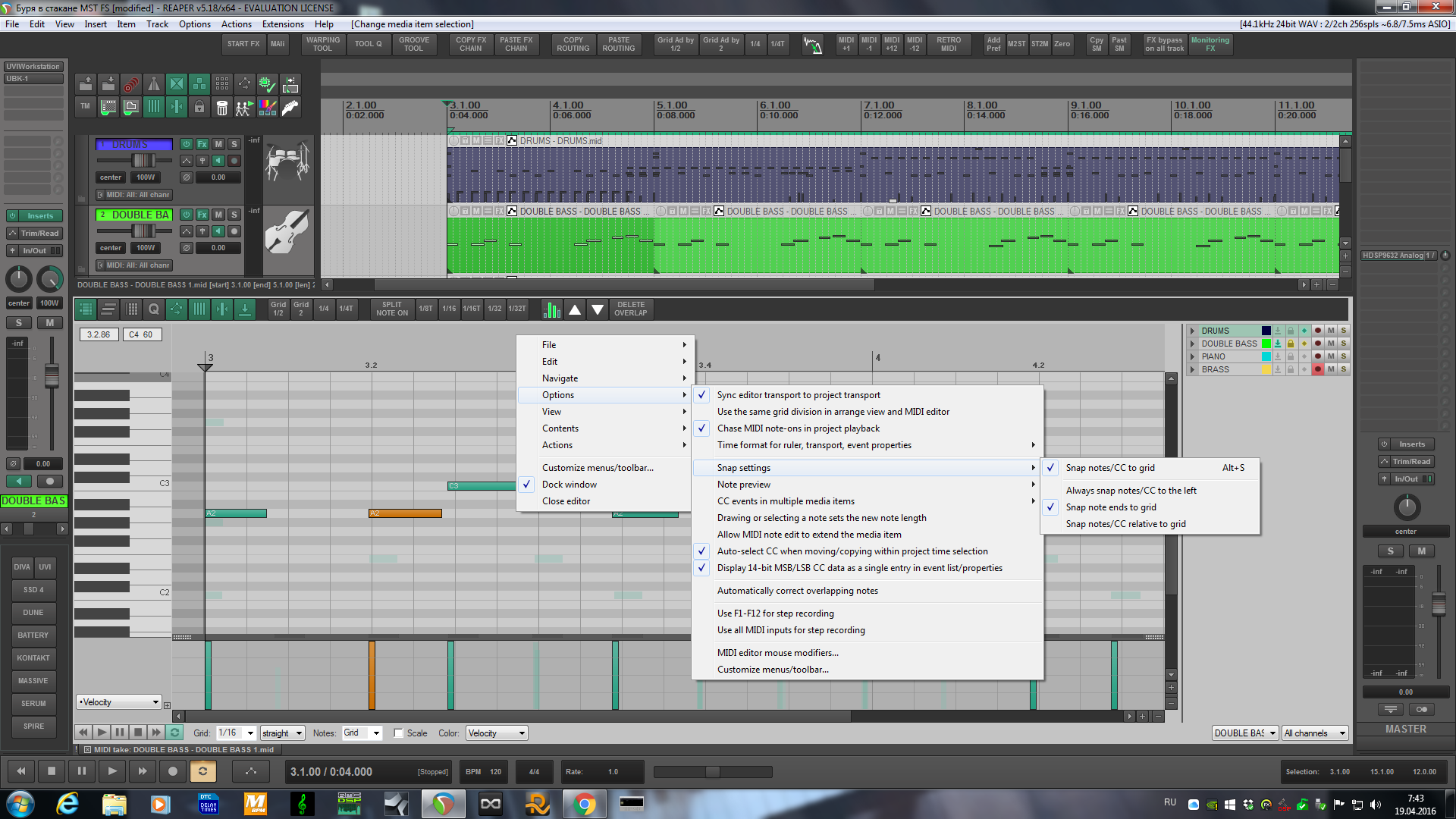This screenshot has height=819, width=1456.
Task: Click the DELETE OVERLAP button
Action: click(x=630, y=309)
